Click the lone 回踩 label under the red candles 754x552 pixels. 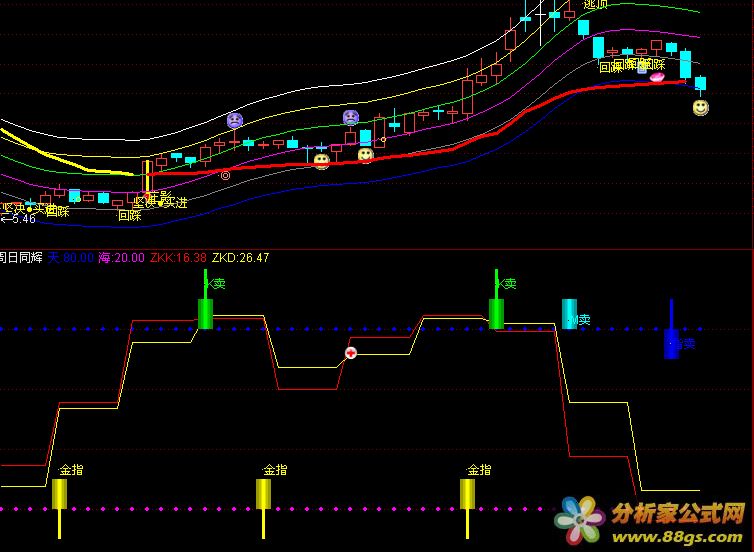130,215
